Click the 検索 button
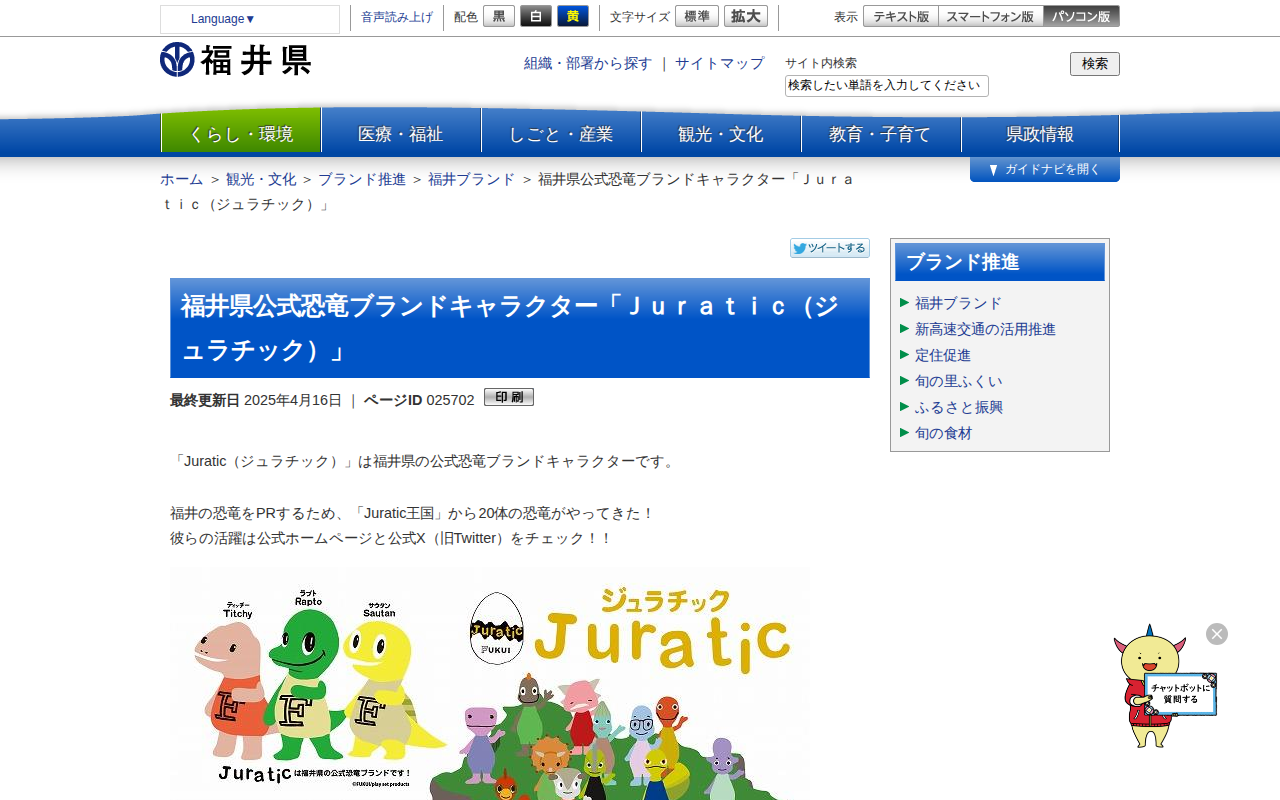This screenshot has width=1280, height=800. [1095, 64]
